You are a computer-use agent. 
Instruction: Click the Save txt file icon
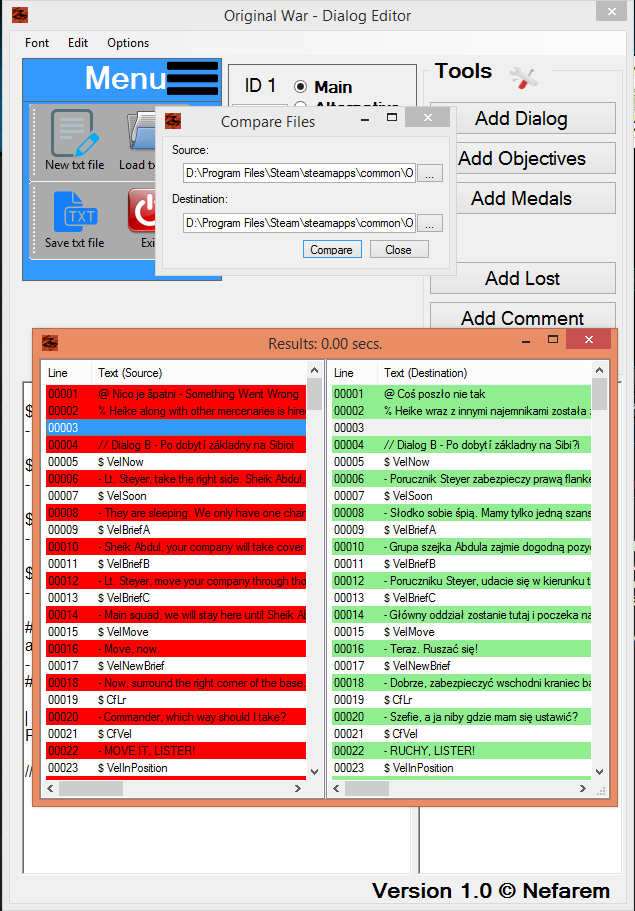pyautogui.click(x=76, y=211)
